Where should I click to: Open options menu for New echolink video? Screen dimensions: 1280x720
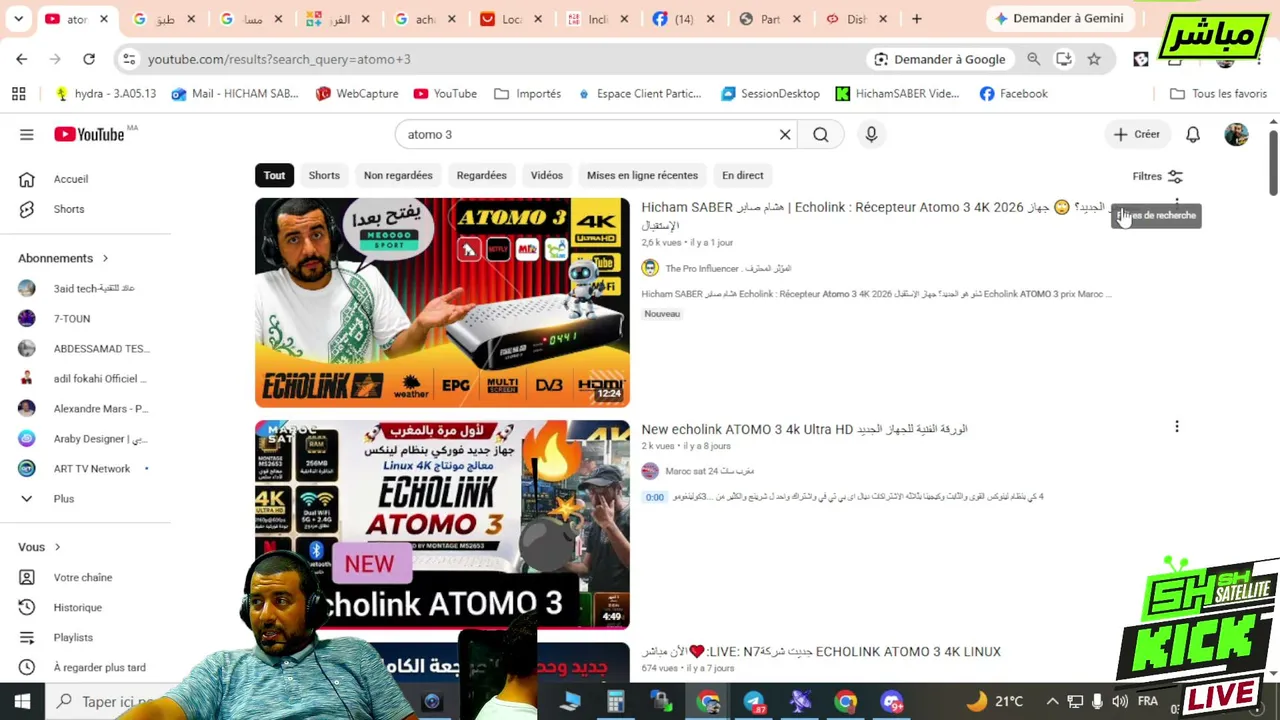1177,427
